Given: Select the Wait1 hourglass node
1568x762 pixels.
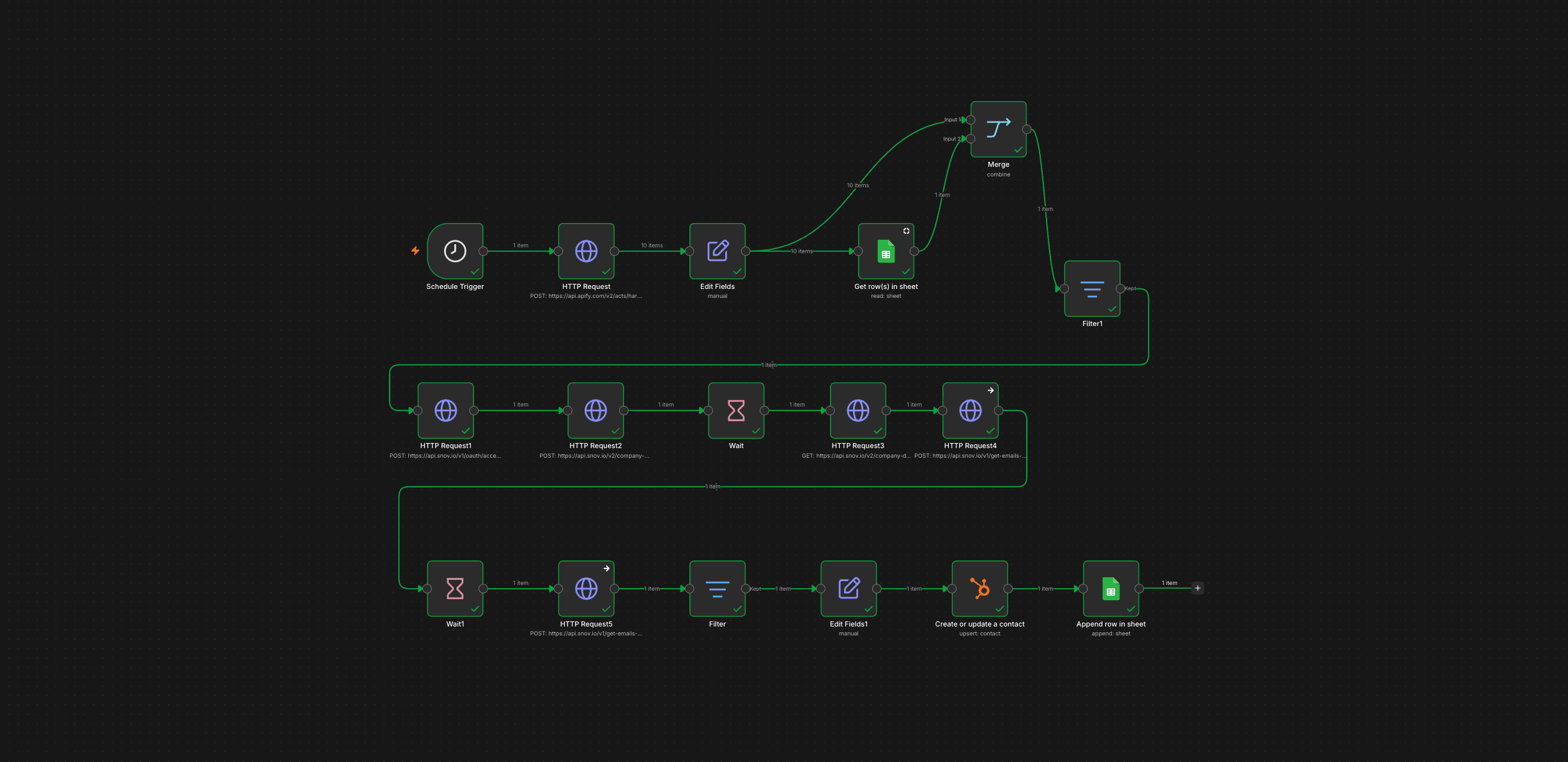Looking at the screenshot, I should coord(455,589).
